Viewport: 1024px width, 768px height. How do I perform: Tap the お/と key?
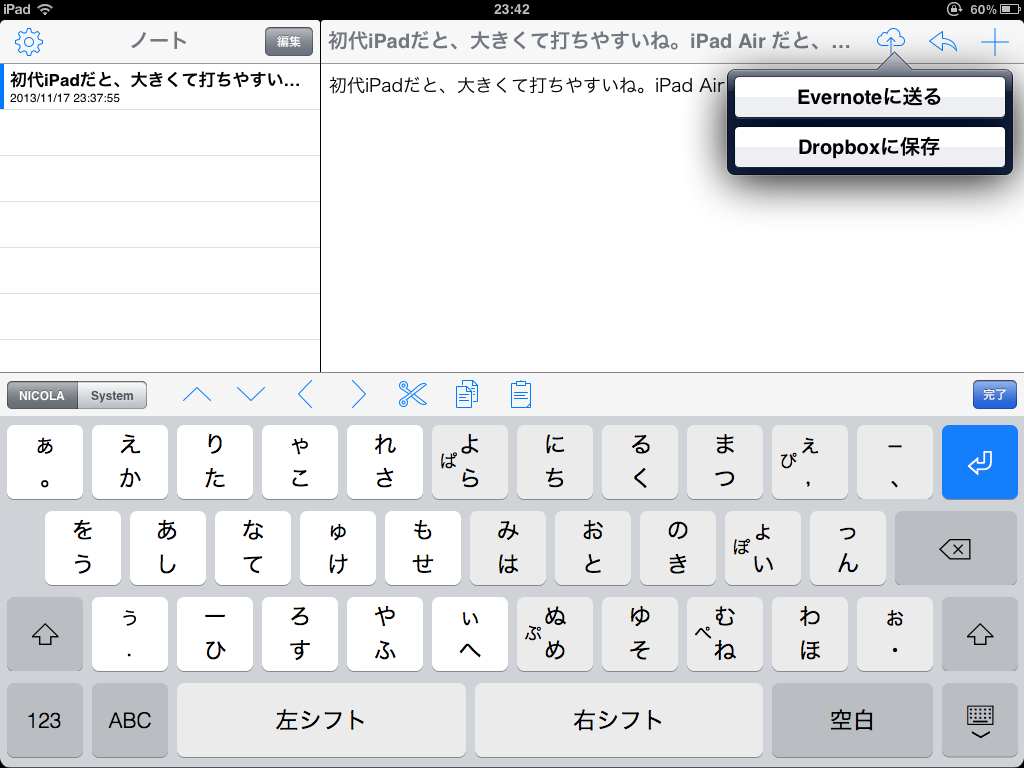click(x=593, y=548)
